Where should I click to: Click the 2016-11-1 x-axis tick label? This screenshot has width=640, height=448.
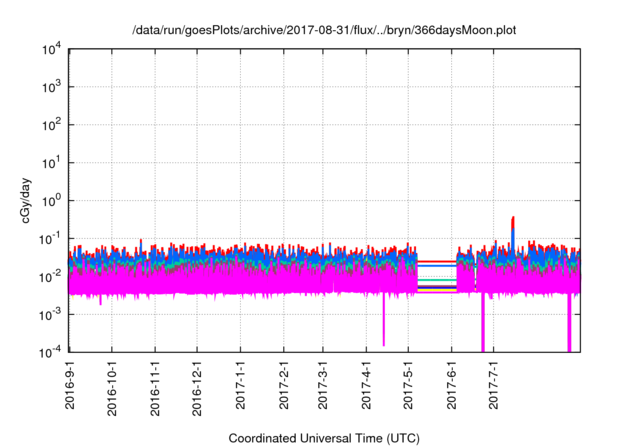pos(156,387)
